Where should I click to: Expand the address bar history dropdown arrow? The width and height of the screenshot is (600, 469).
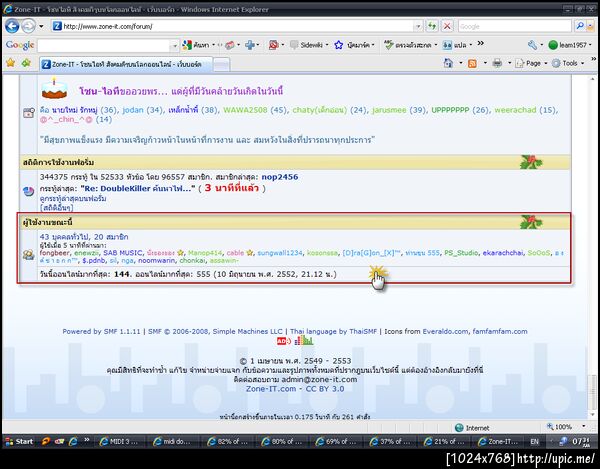(418, 26)
